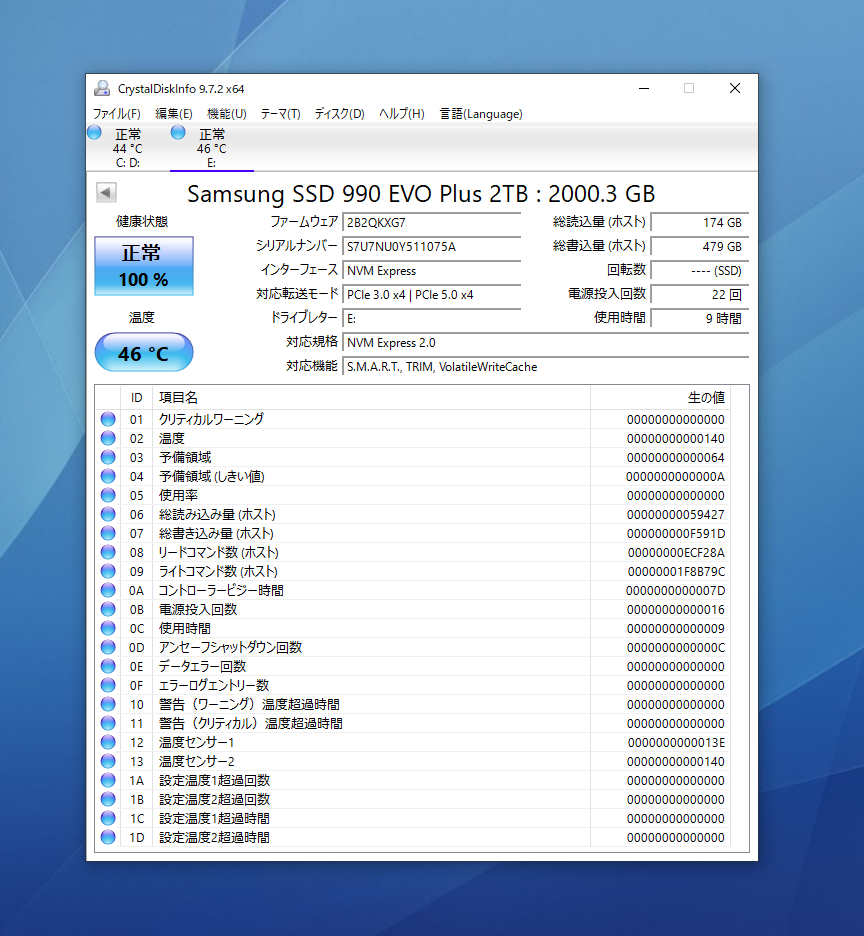Select the row label 設定温度2超過時間
Image resolution: width=864 pixels, height=936 pixels.
[214, 838]
